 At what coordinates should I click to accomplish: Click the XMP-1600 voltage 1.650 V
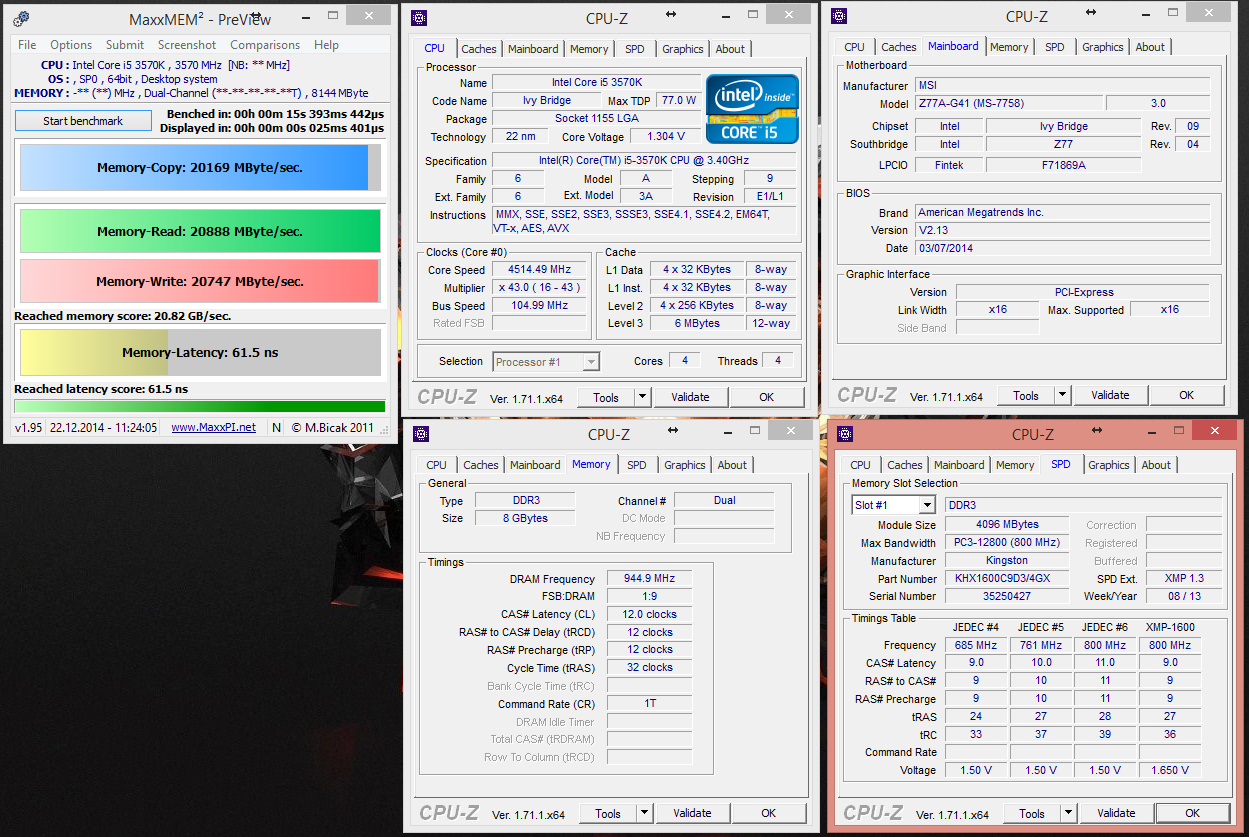[x=1169, y=770]
